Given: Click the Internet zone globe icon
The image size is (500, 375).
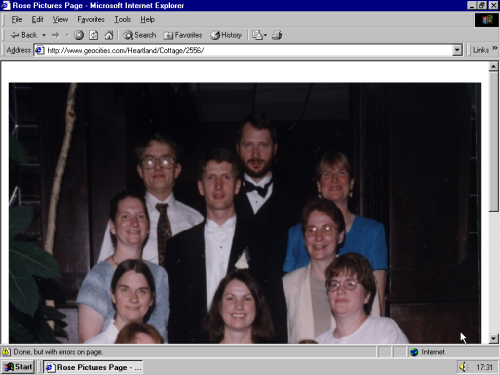Looking at the screenshot, I should [414, 352].
